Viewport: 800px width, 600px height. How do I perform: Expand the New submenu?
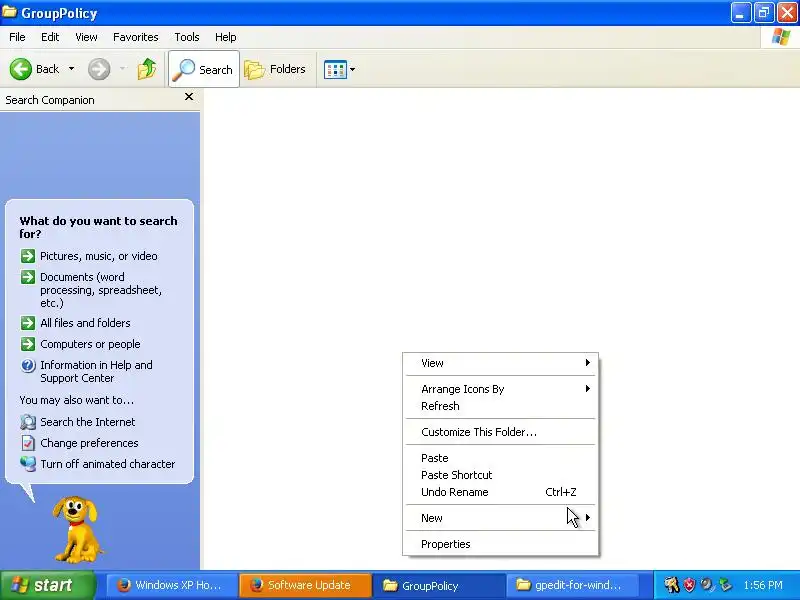[x=500, y=518]
